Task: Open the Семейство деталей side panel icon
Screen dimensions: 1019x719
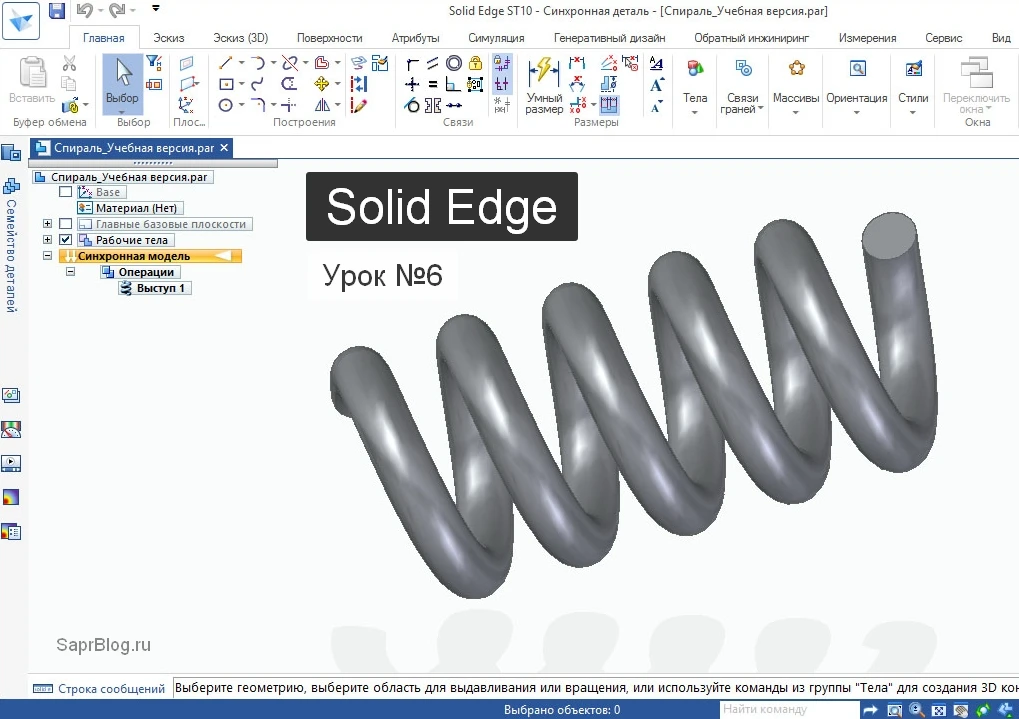Action: click(x=11, y=186)
